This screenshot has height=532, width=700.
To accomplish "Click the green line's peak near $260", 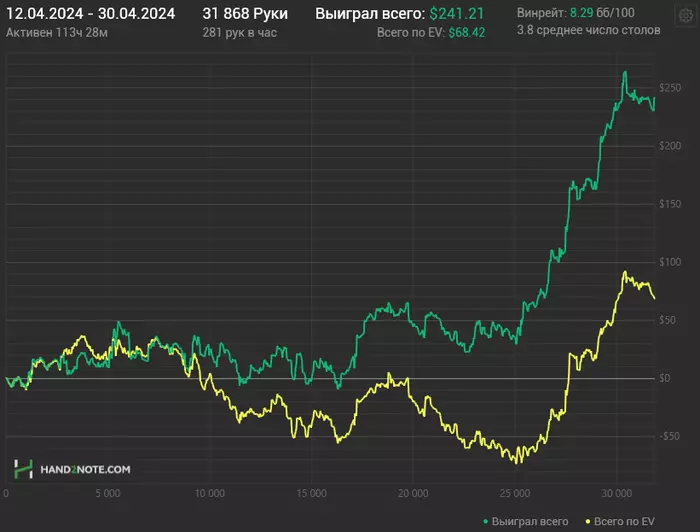I will pyautogui.click(x=625, y=72).
